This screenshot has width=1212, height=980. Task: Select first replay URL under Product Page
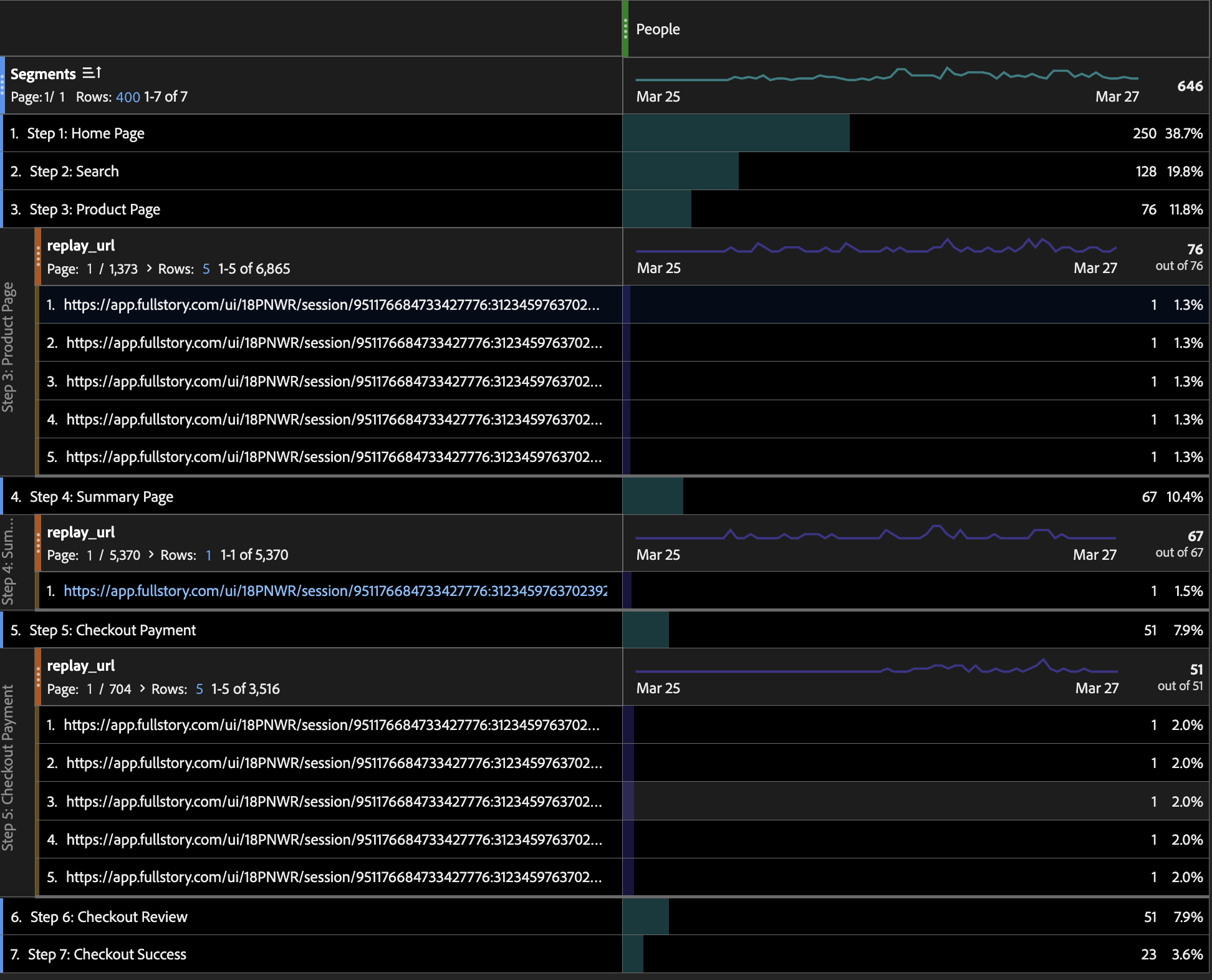(330, 305)
